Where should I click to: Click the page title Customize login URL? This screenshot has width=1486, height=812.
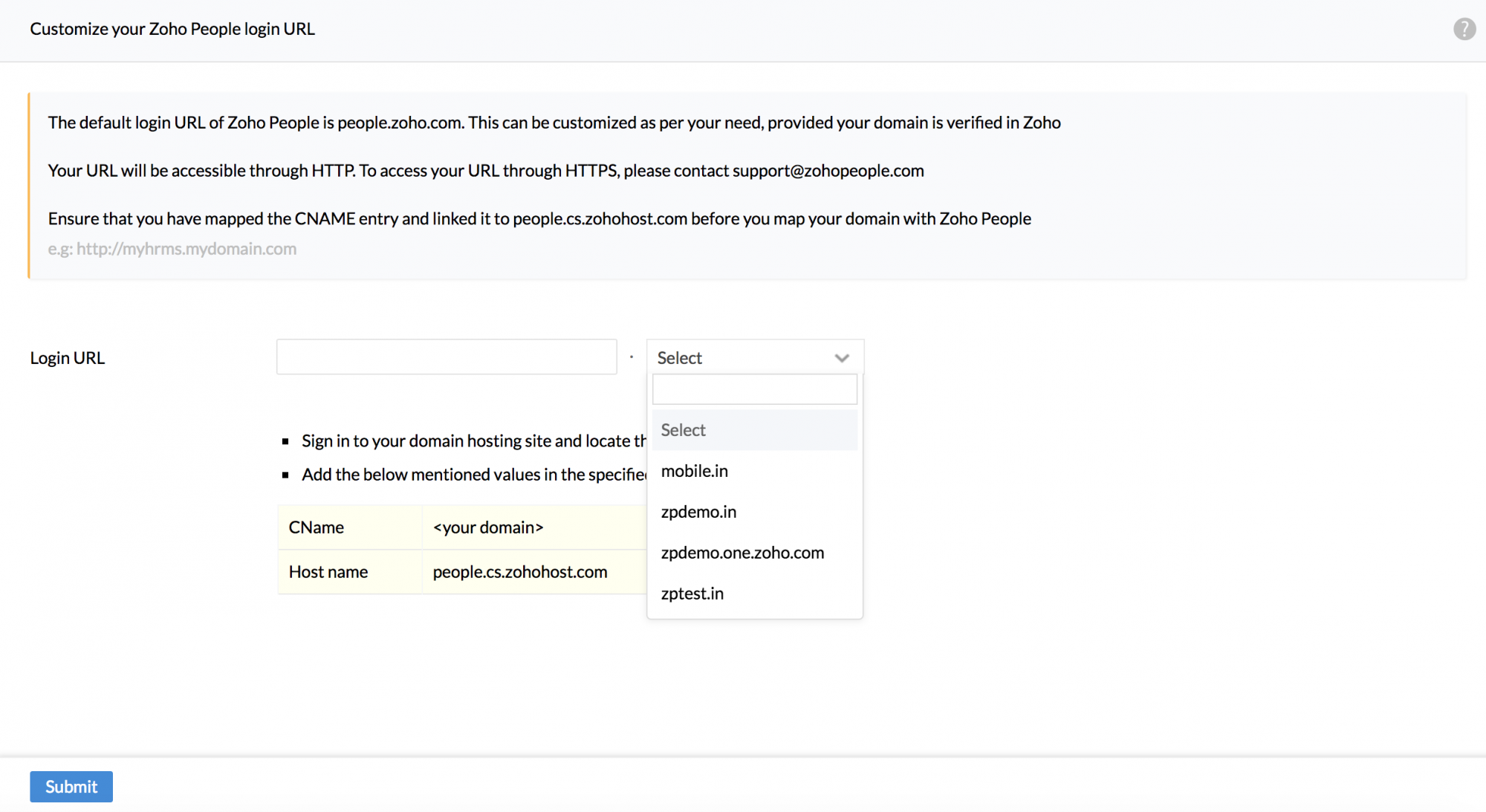click(172, 29)
